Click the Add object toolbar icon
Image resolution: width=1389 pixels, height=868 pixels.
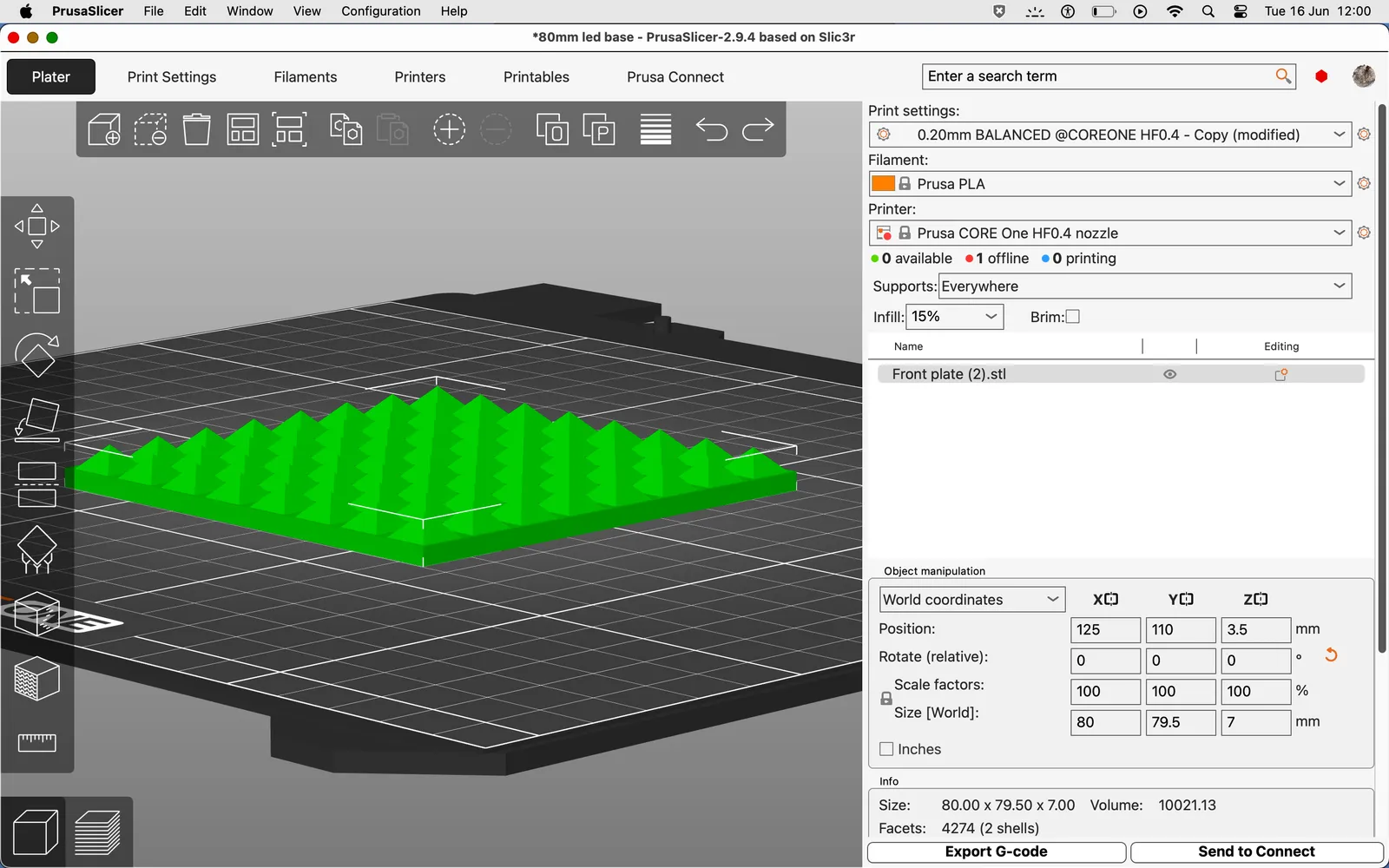click(104, 129)
